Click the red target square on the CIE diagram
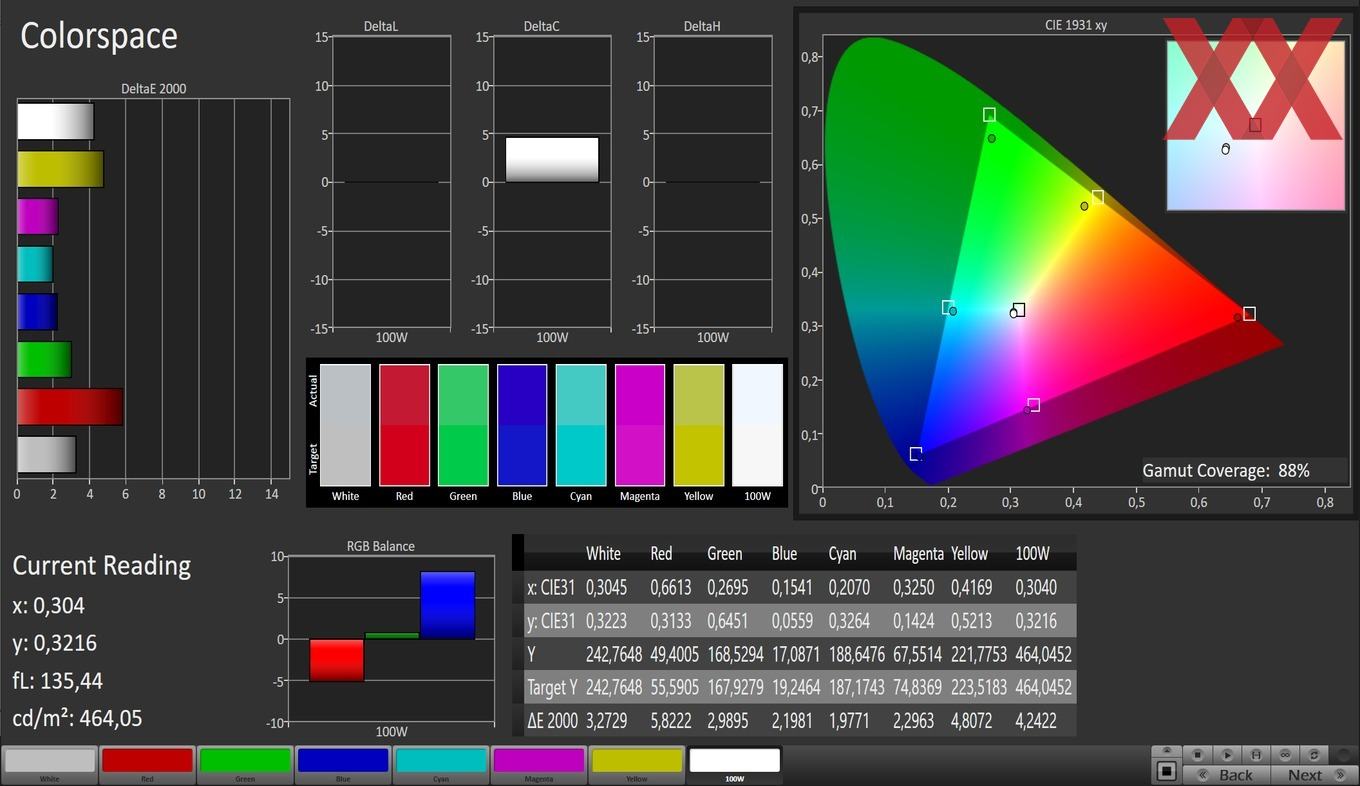The width and height of the screenshot is (1360, 786). (1249, 314)
